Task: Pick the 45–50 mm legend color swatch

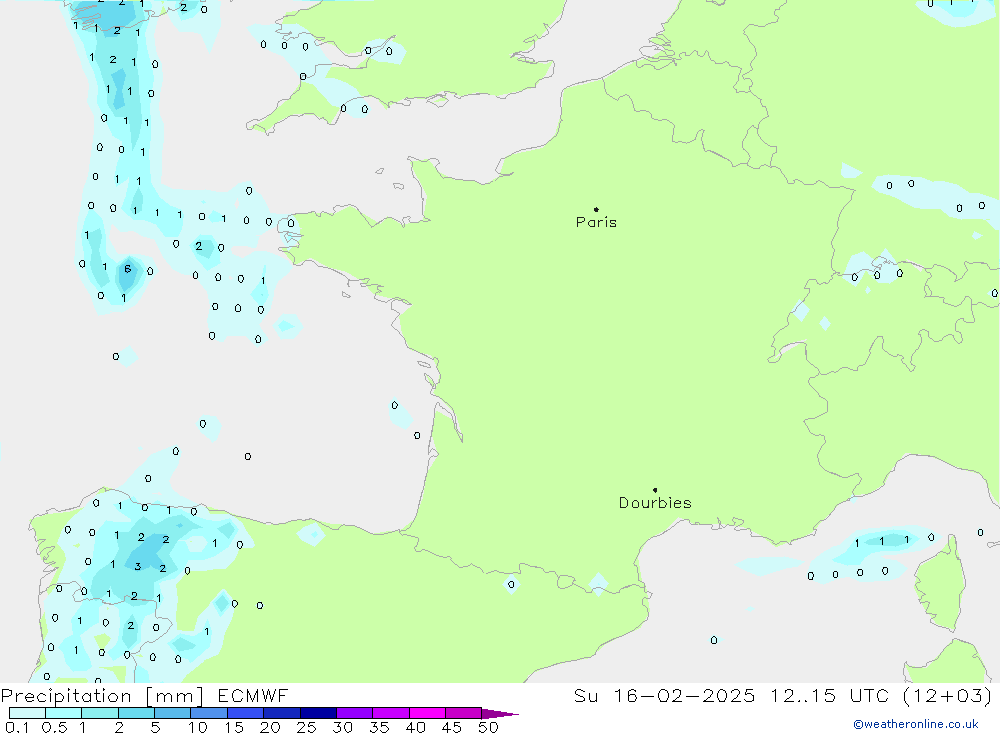Action: [464, 713]
